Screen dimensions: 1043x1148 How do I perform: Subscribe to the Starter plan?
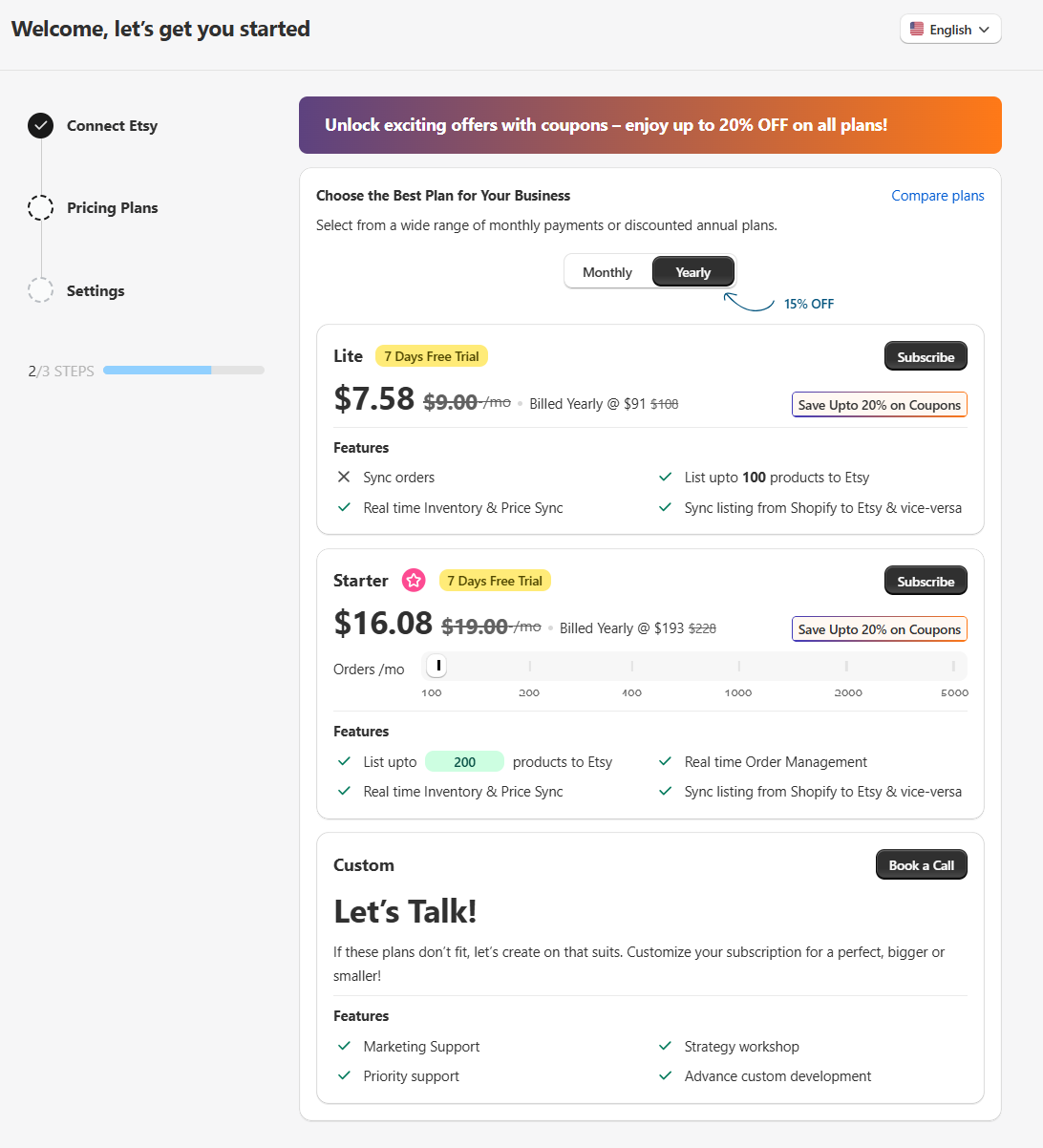point(926,581)
